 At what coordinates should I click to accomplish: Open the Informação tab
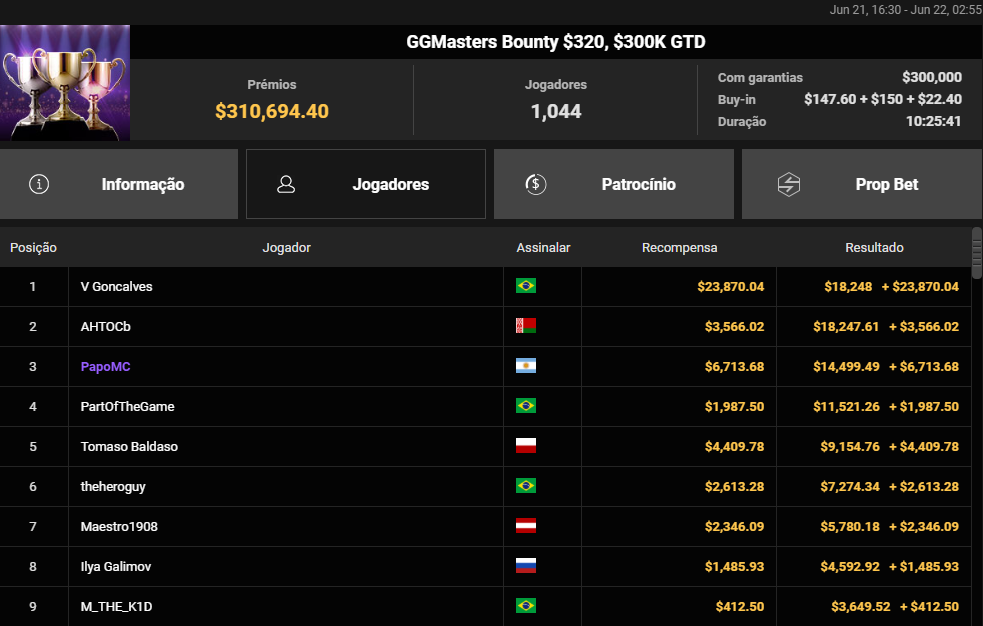[x=118, y=184]
